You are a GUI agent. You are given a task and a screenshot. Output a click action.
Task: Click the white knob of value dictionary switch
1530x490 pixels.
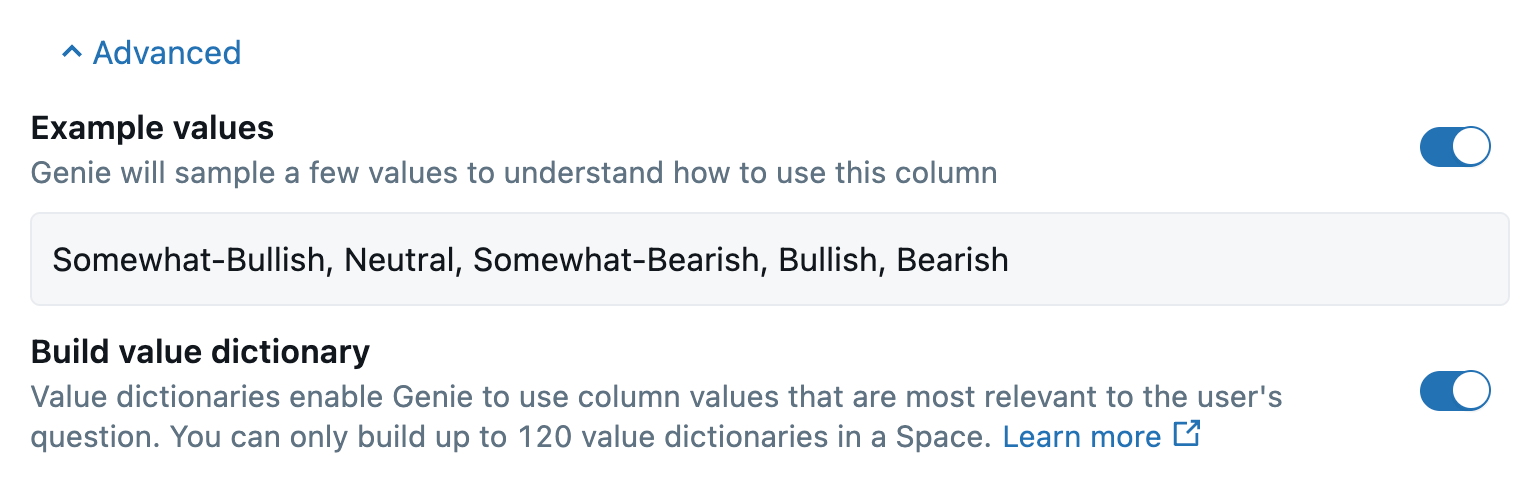[1470, 391]
